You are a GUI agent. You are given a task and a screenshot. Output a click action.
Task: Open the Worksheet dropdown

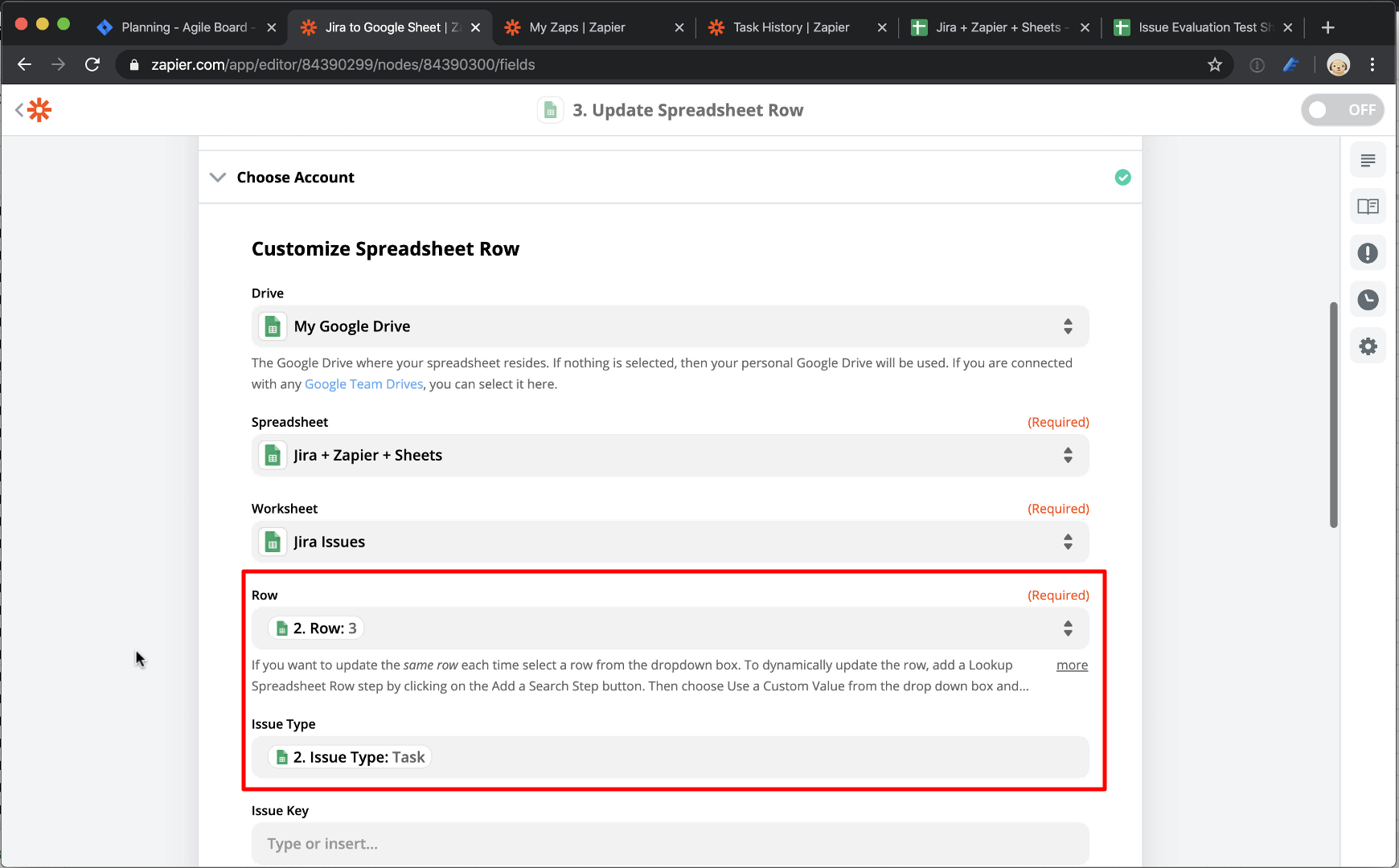pyautogui.click(x=670, y=542)
